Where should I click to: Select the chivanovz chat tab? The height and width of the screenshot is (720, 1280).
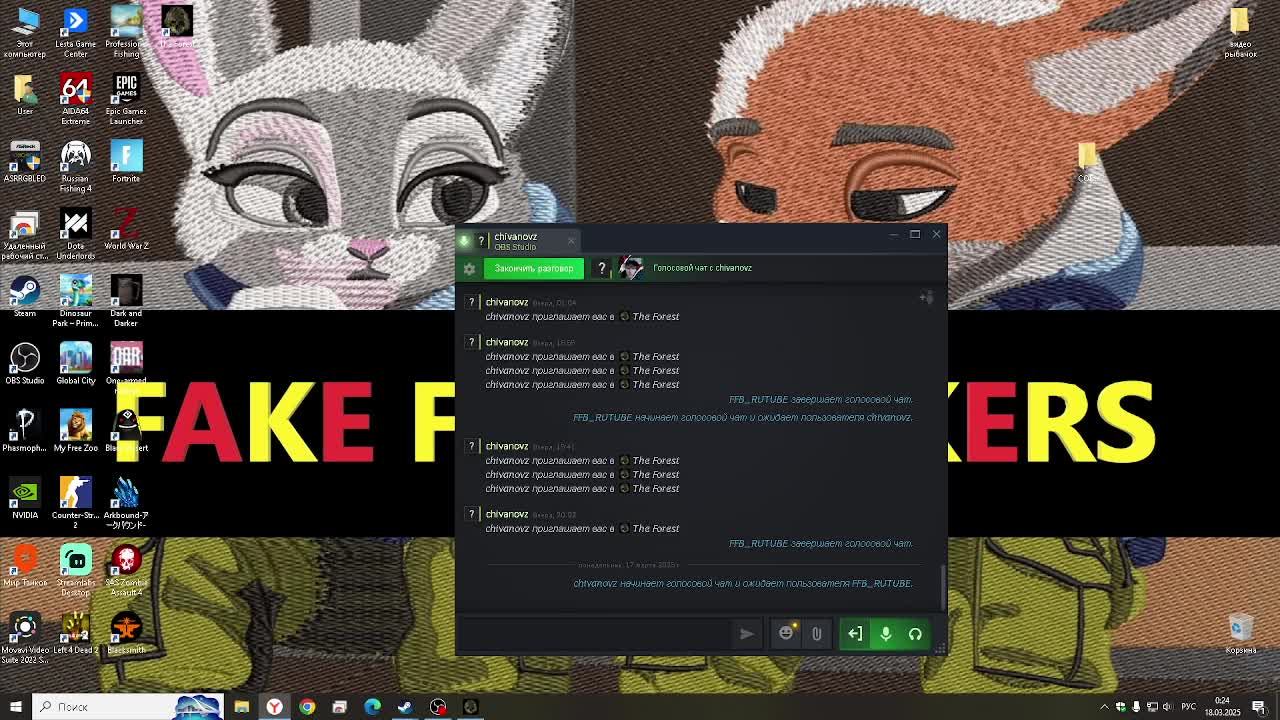tap(515, 240)
